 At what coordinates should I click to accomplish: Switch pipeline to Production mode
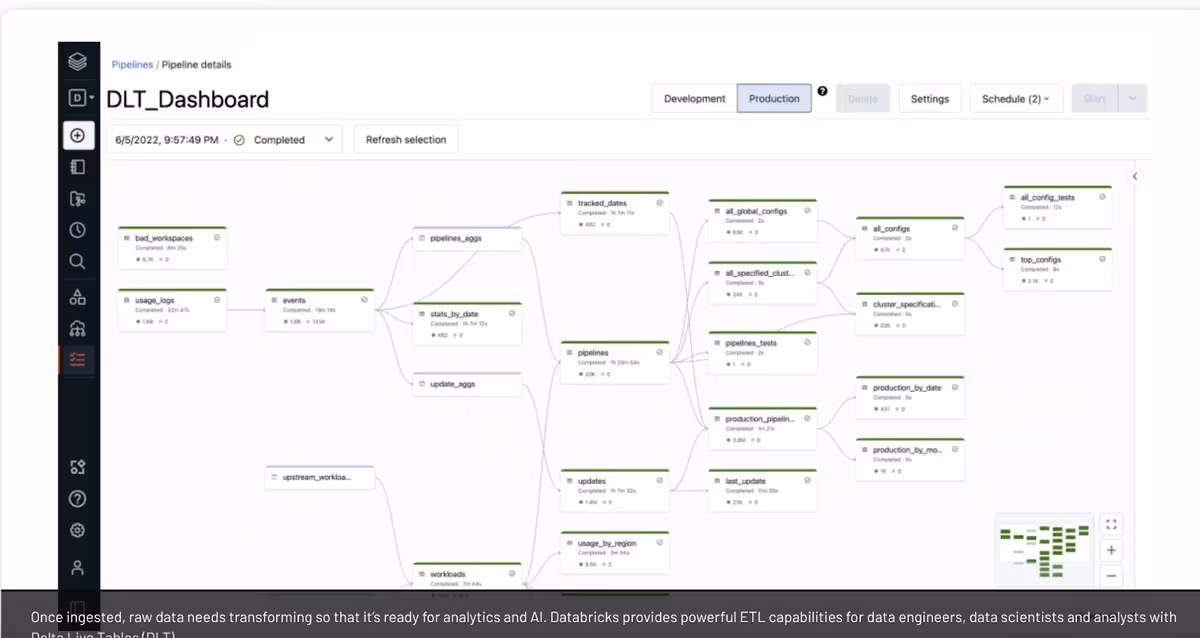pos(774,98)
